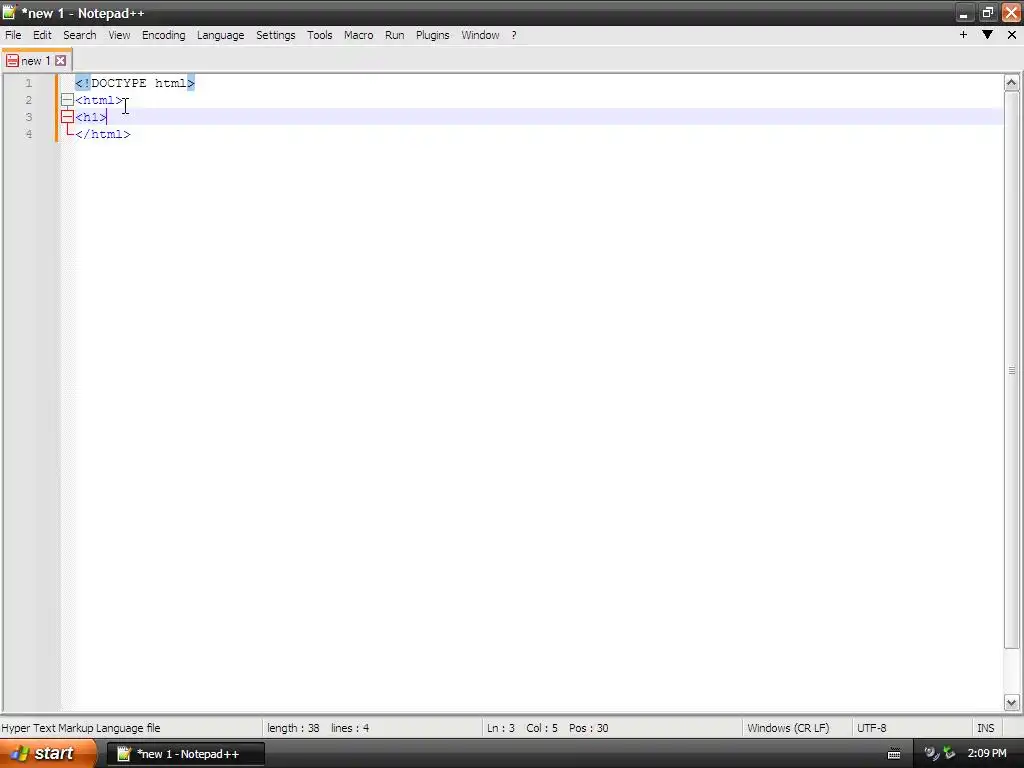Click the <h1> tag text
This screenshot has width=1024, height=768.
(91, 117)
